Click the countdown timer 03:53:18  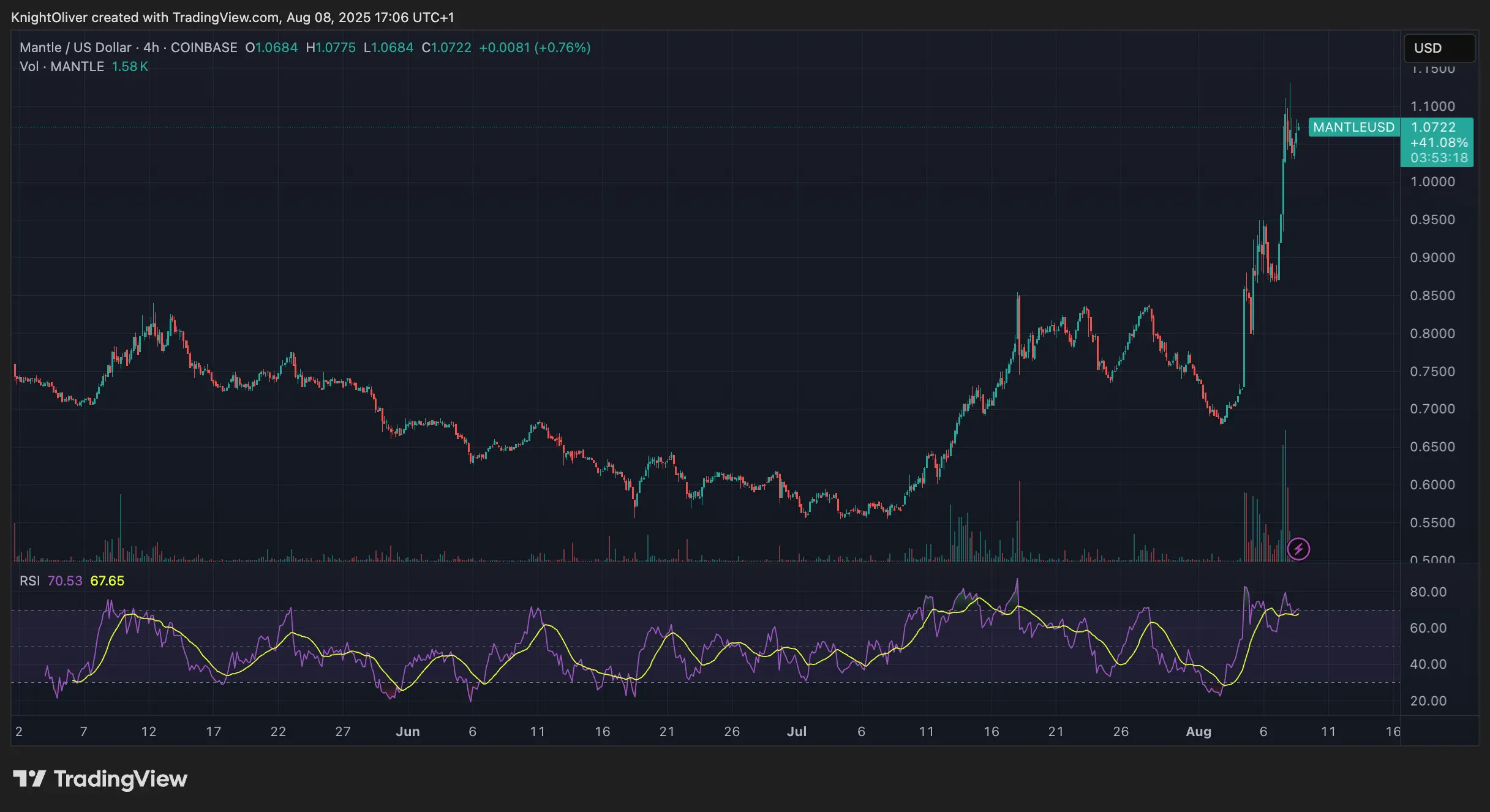pyautogui.click(x=1439, y=157)
